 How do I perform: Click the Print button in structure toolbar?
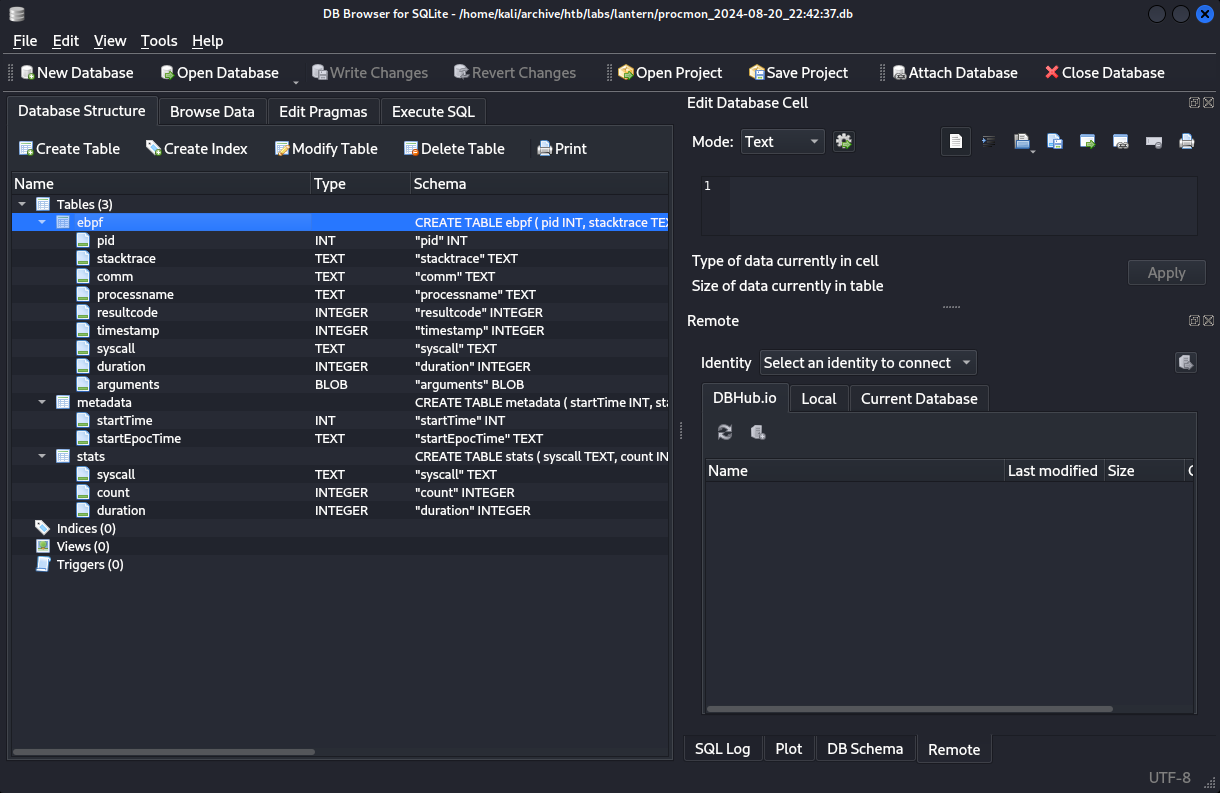pyautogui.click(x=562, y=148)
